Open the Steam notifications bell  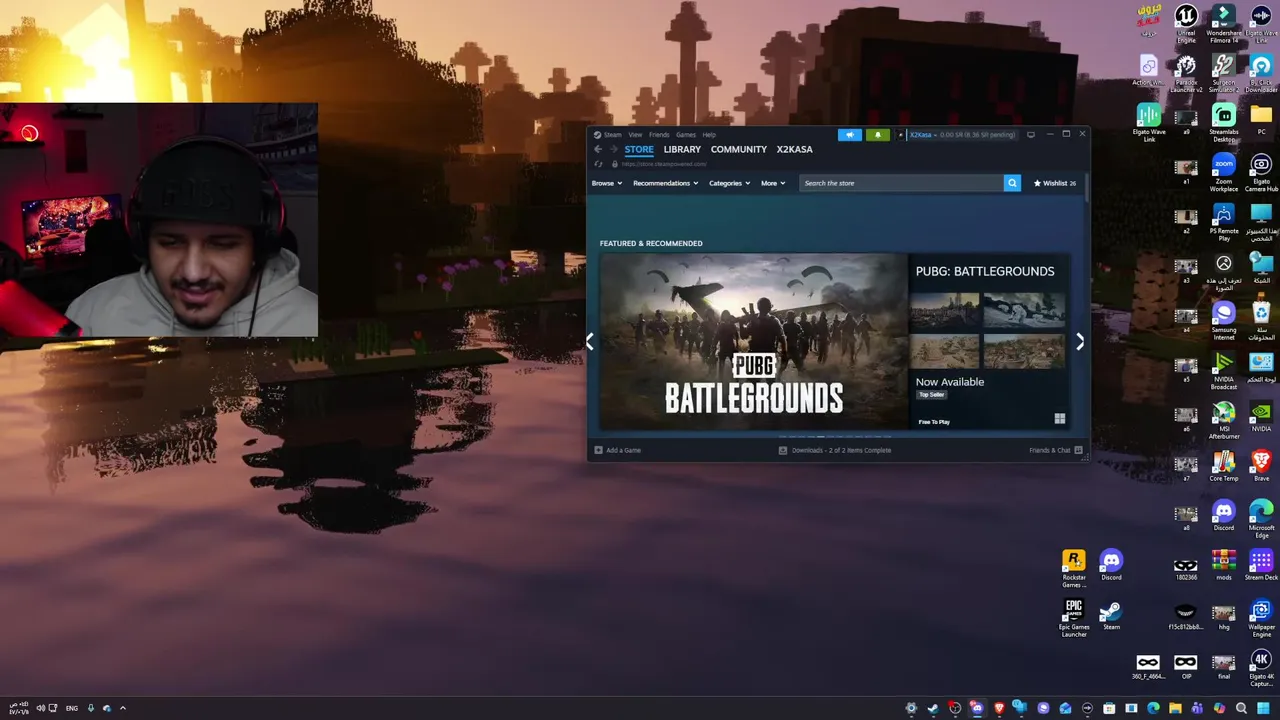tap(878, 135)
